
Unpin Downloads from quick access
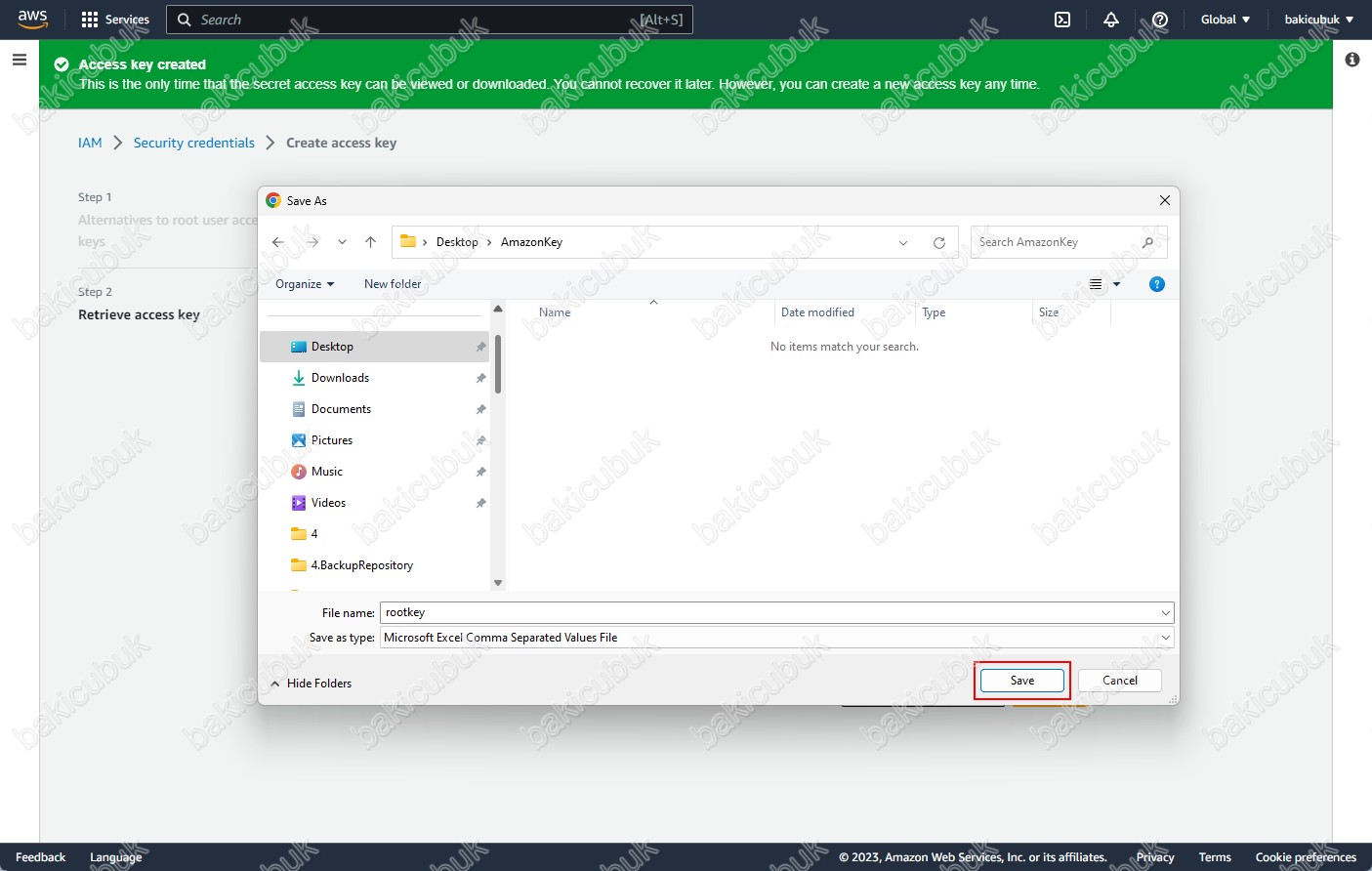point(480,378)
